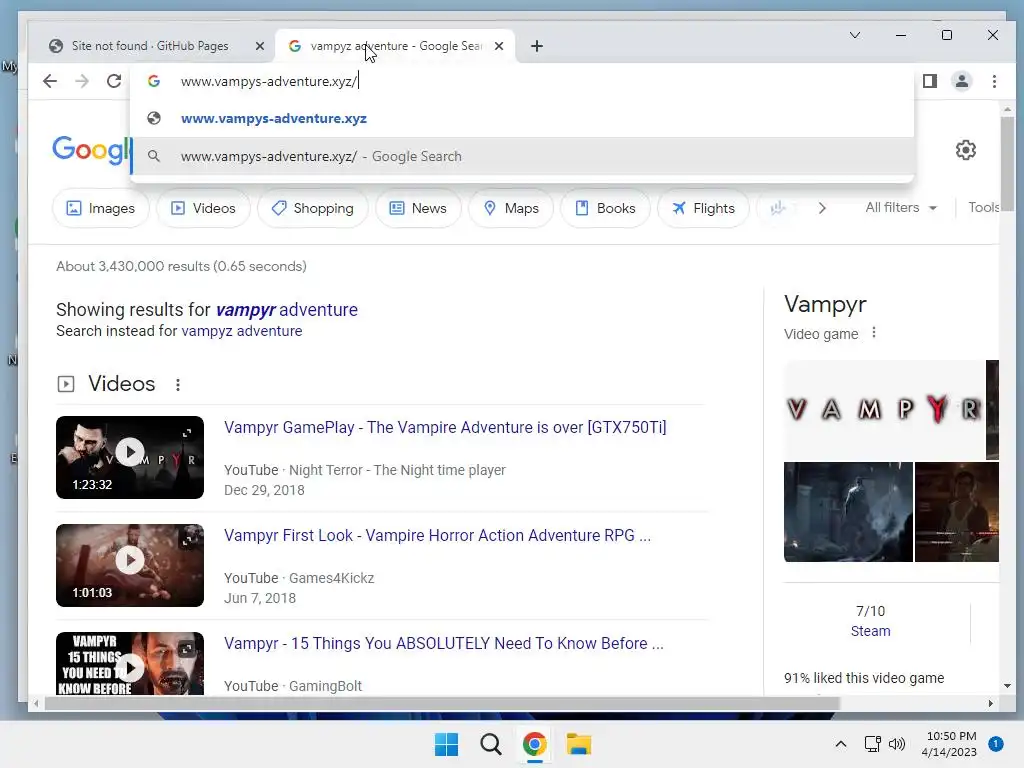This screenshot has width=1024, height=768.
Task: Click the horizontal scrollbar right arrow
Action: (x=991, y=703)
